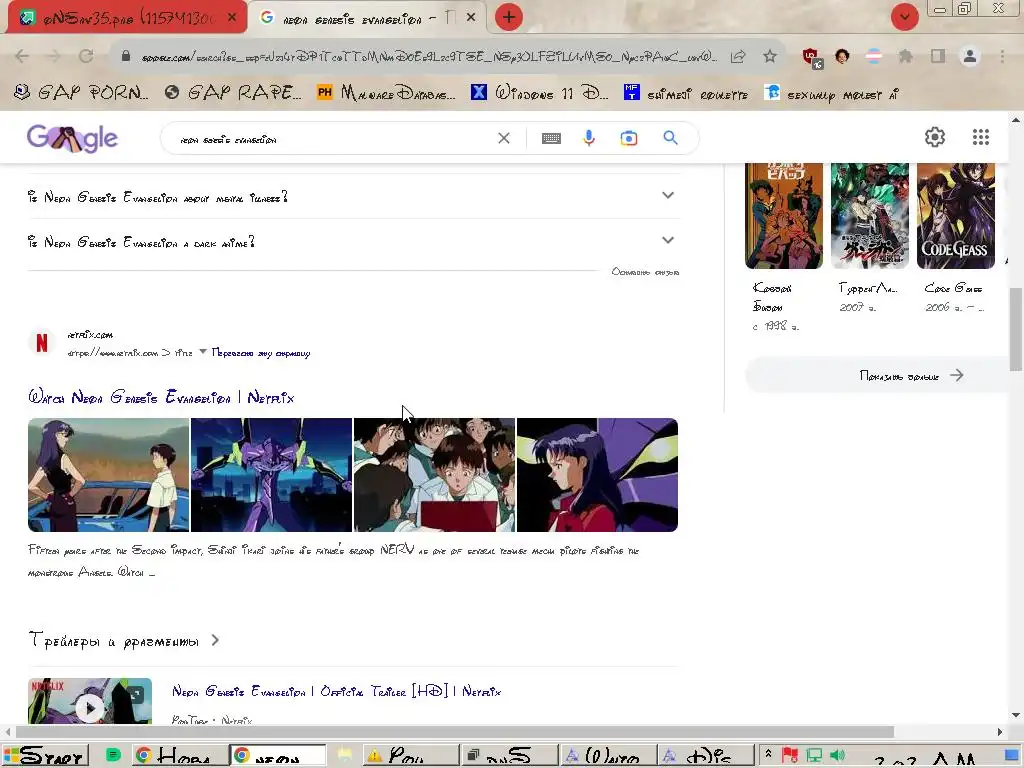
Task: Open the Official Trailer HD Netflix link
Action: pos(336,691)
